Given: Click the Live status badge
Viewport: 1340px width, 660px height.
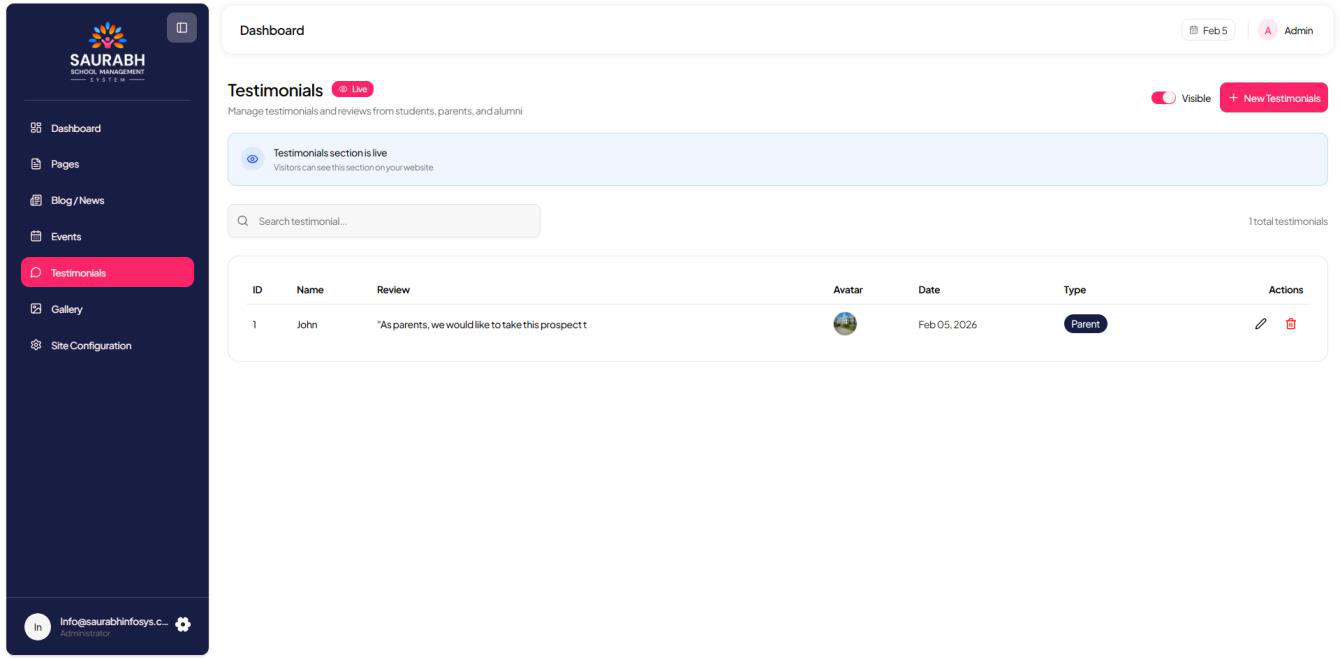Looking at the screenshot, I should [352, 89].
